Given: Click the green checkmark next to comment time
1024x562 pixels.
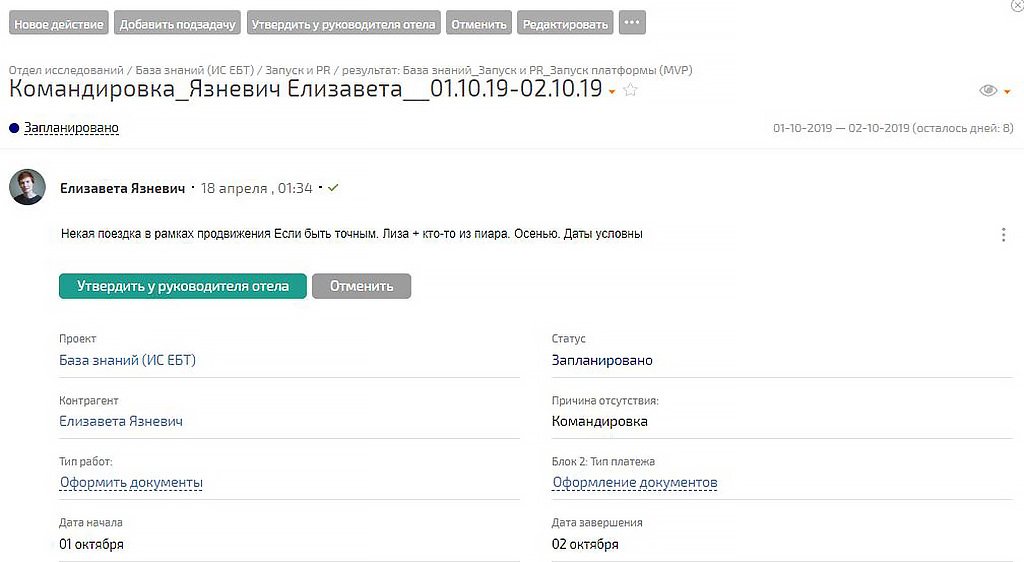Looking at the screenshot, I should click(333, 188).
